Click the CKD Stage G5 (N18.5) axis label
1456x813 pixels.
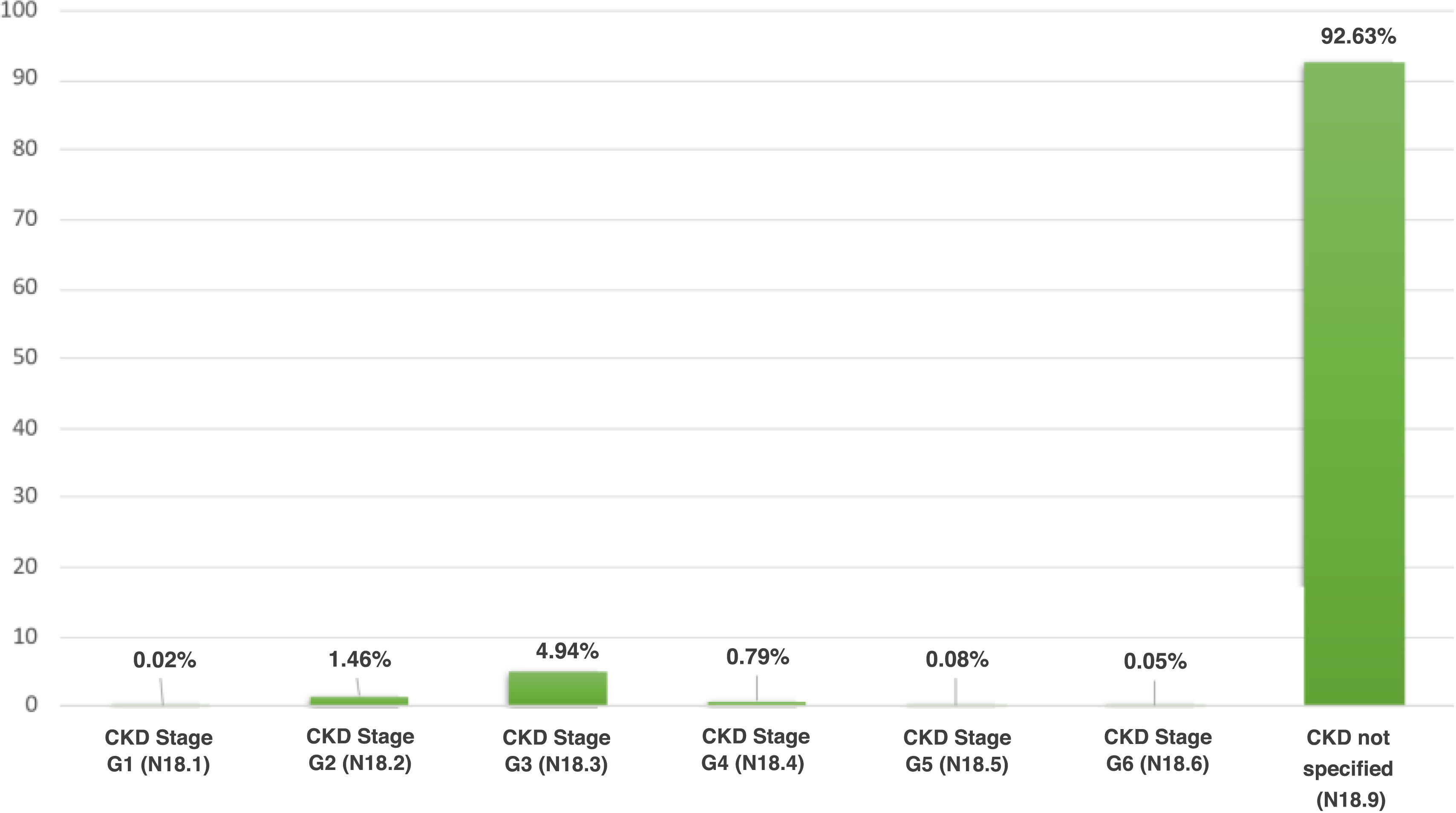pyautogui.click(x=957, y=751)
